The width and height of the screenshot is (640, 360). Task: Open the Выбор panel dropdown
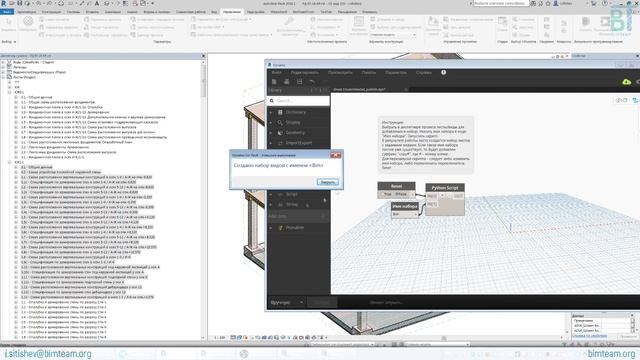(9, 42)
